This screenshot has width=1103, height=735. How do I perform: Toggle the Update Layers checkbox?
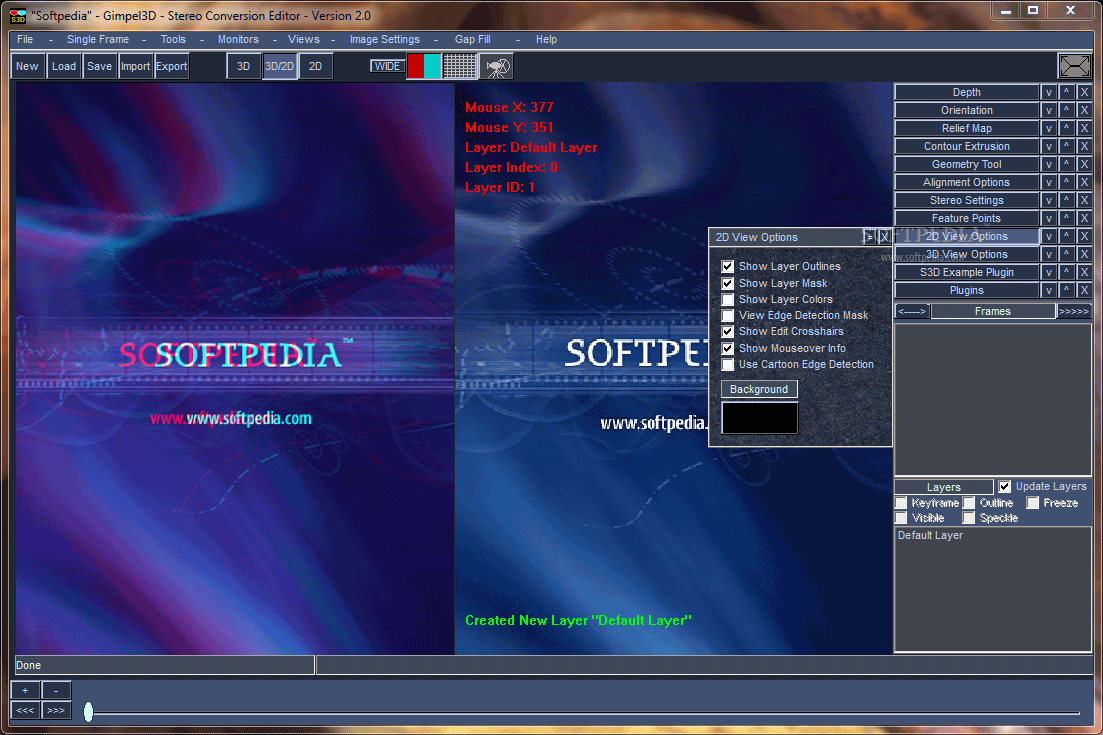1005,486
